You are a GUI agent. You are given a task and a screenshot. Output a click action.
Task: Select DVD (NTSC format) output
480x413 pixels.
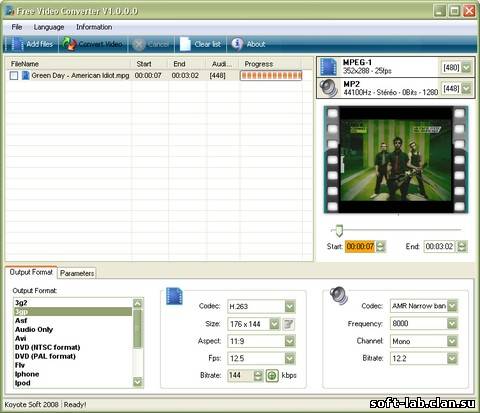(73, 348)
